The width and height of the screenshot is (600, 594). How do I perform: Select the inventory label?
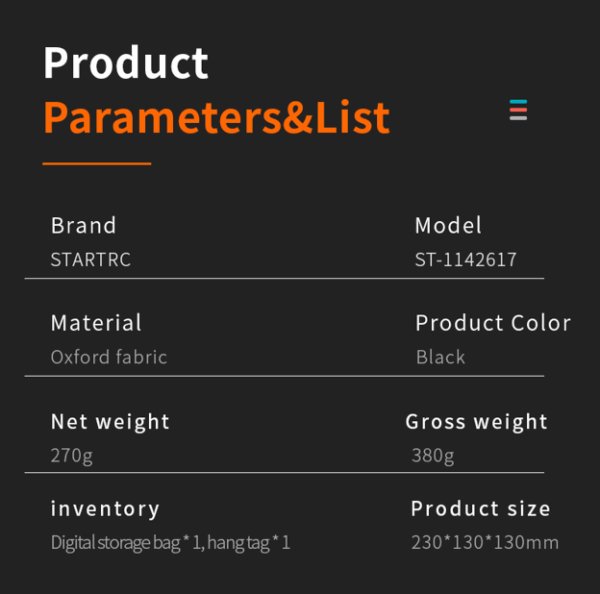coord(105,509)
